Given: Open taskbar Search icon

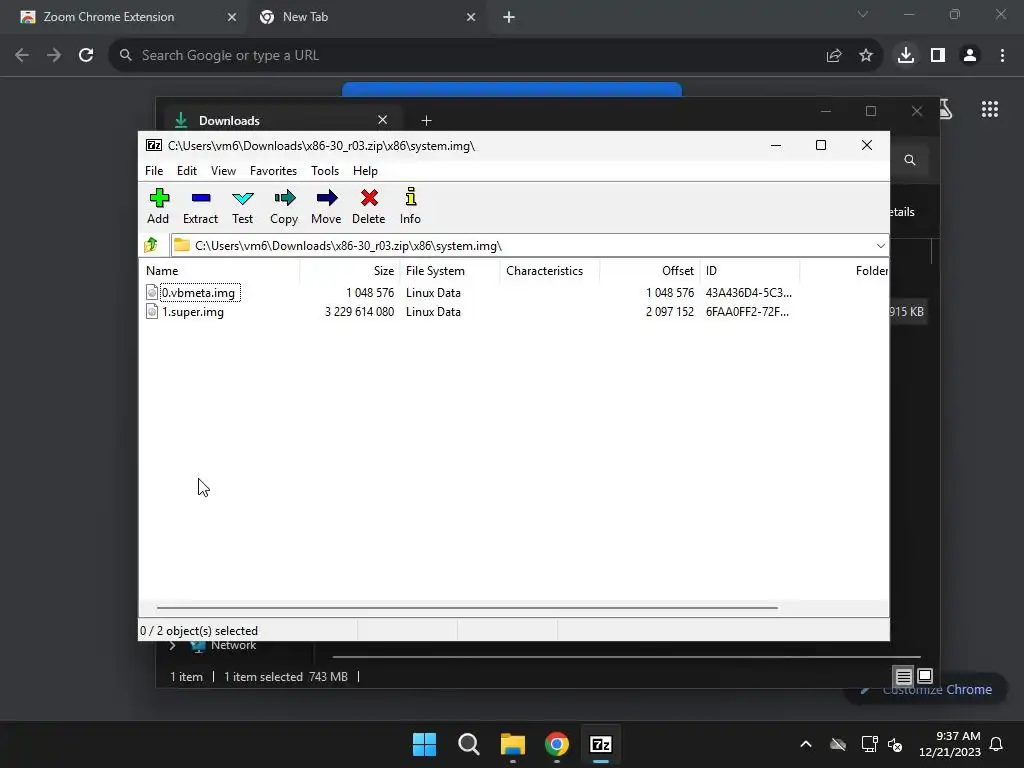Looking at the screenshot, I should pos(468,744).
